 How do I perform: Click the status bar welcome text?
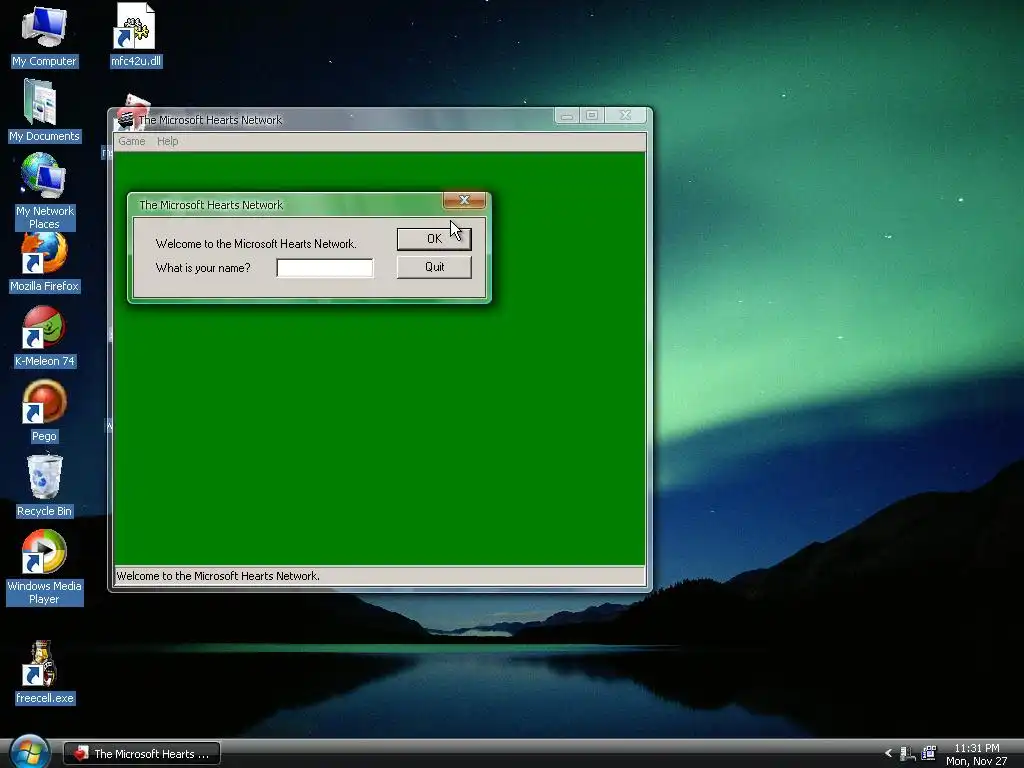(217, 576)
